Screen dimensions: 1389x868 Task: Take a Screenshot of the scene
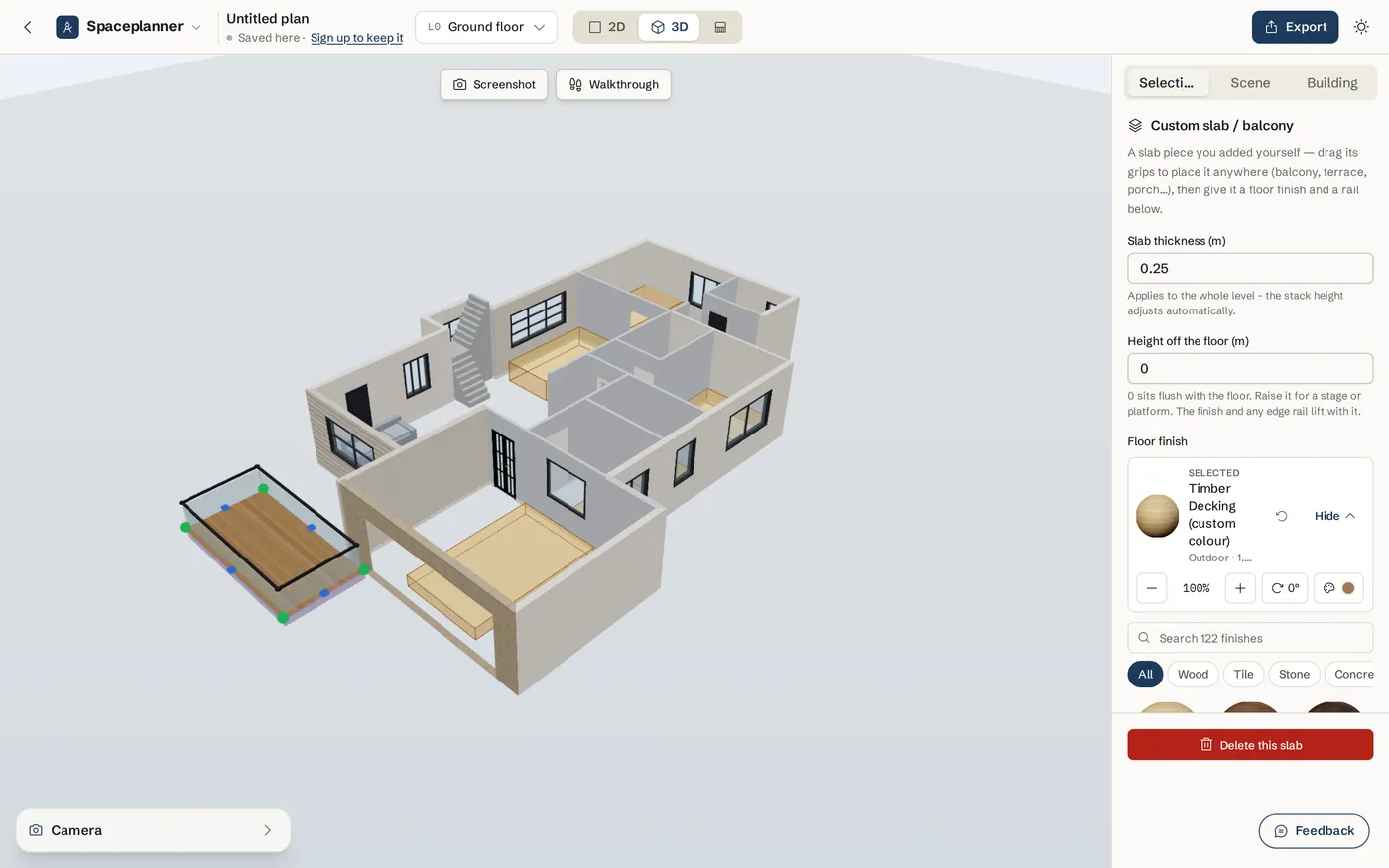tap(494, 84)
